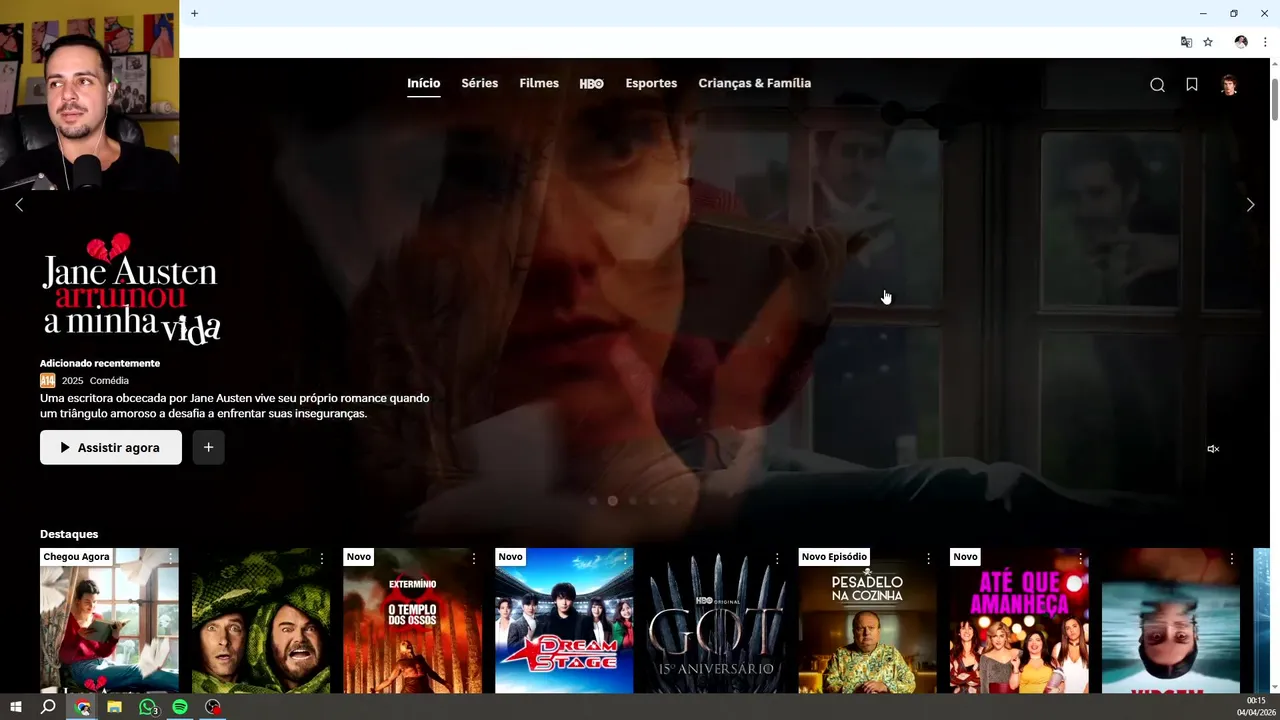The height and width of the screenshot is (720, 1280).
Task: Add Jane Austen title to list
Action: [208, 447]
